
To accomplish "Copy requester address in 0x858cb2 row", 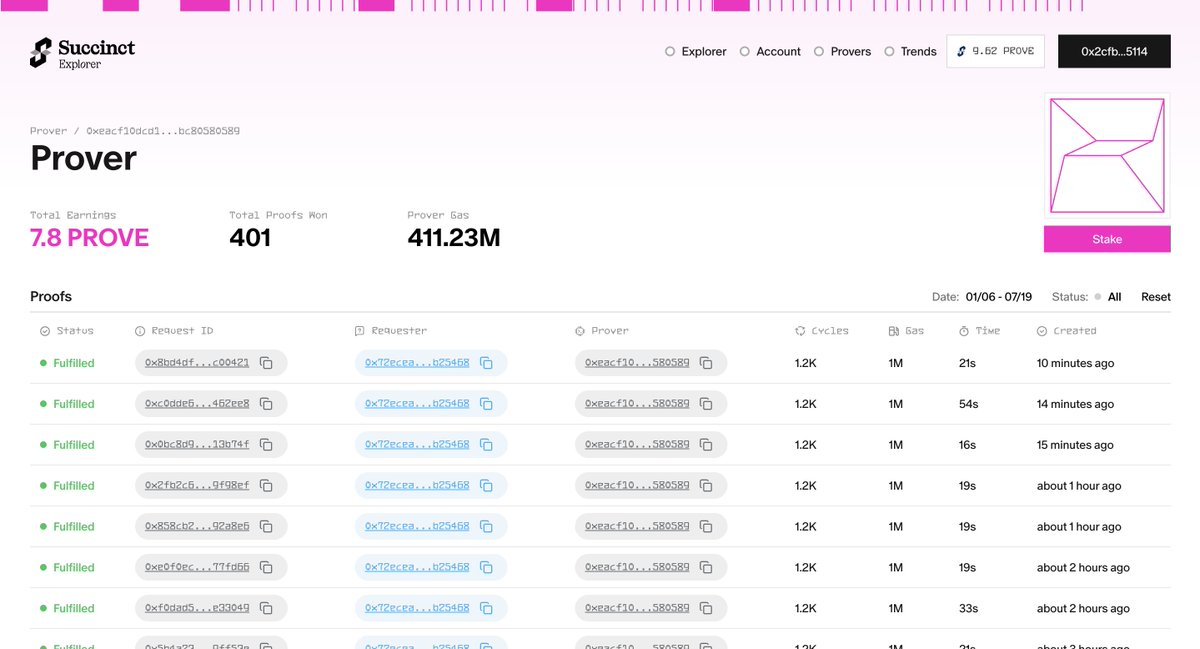I will (486, 526).
